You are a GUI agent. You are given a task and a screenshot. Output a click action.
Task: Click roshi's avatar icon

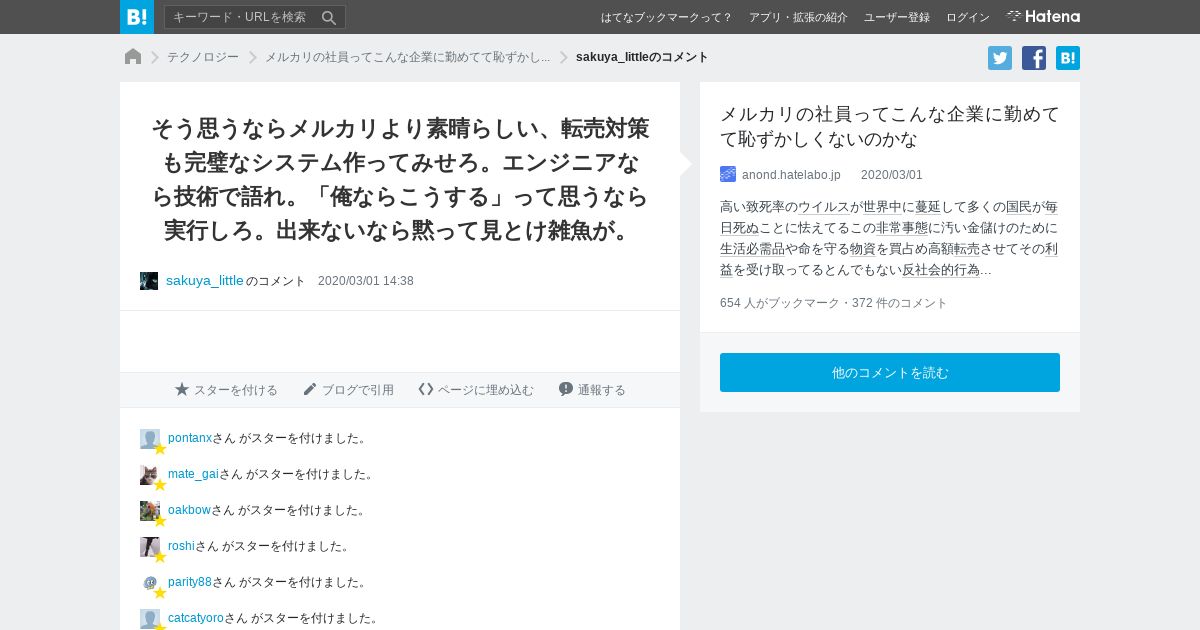coord(150,547)
